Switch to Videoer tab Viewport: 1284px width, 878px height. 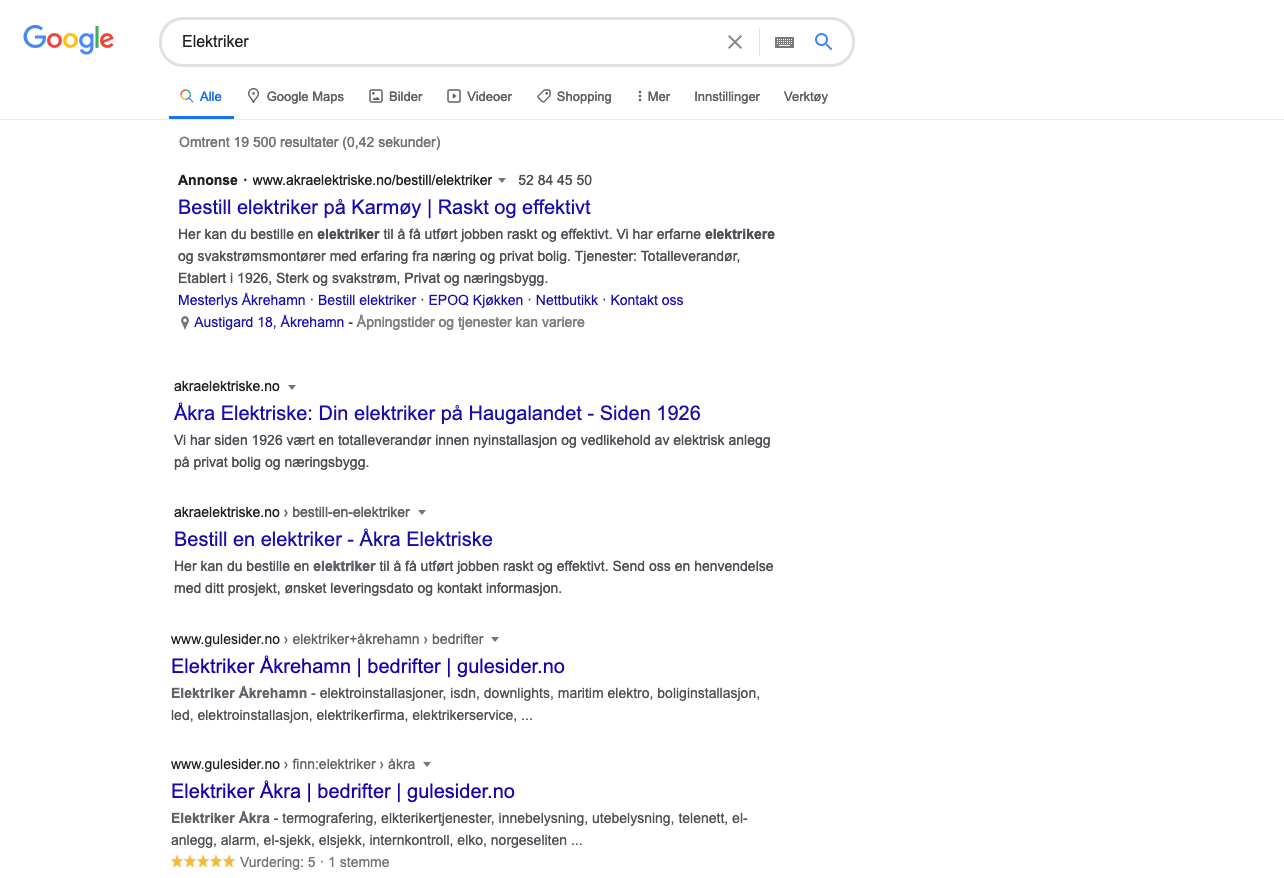(x=479, y=97)
